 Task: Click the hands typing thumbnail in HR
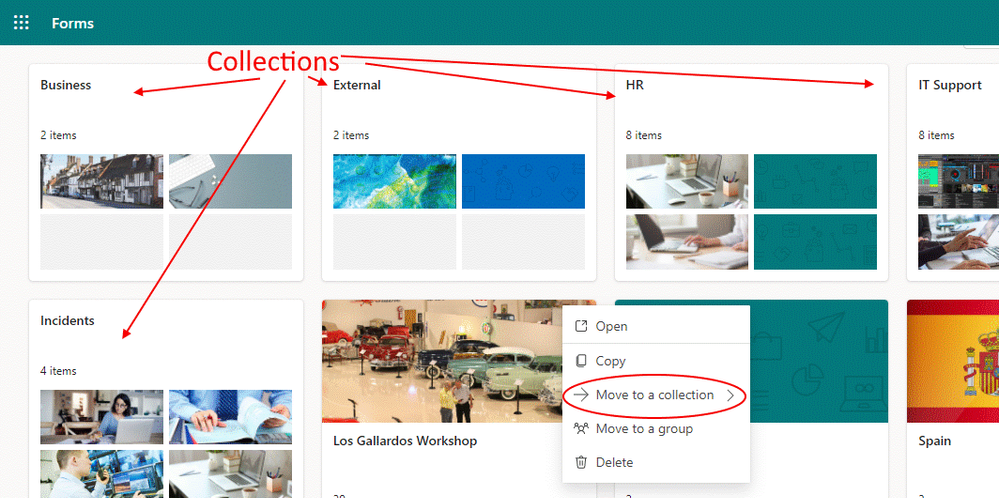pos(687,241)
